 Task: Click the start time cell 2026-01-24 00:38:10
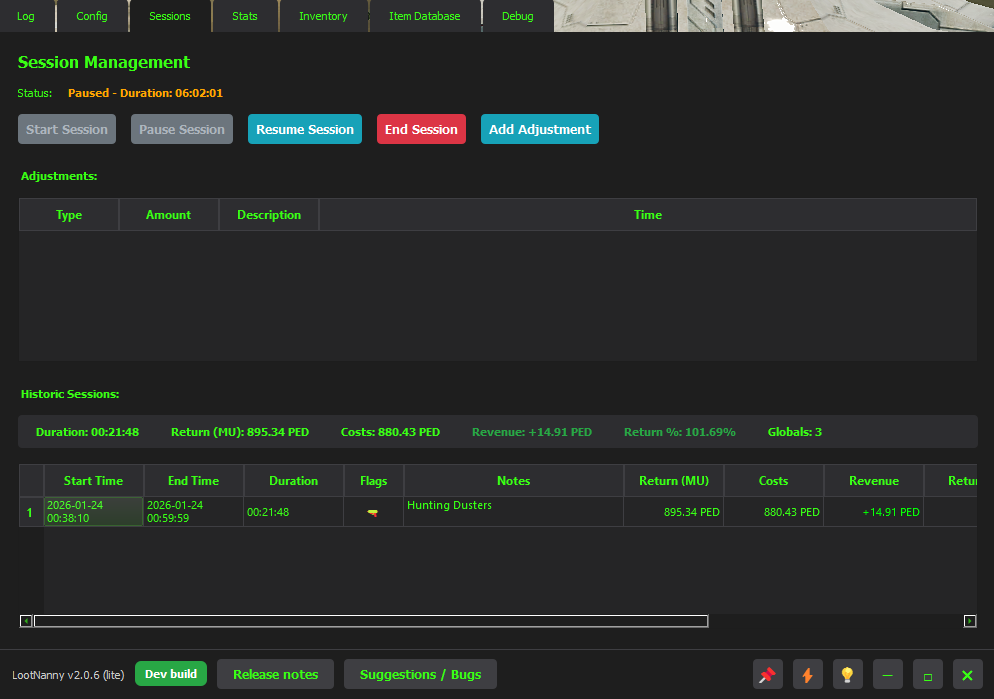94,511
